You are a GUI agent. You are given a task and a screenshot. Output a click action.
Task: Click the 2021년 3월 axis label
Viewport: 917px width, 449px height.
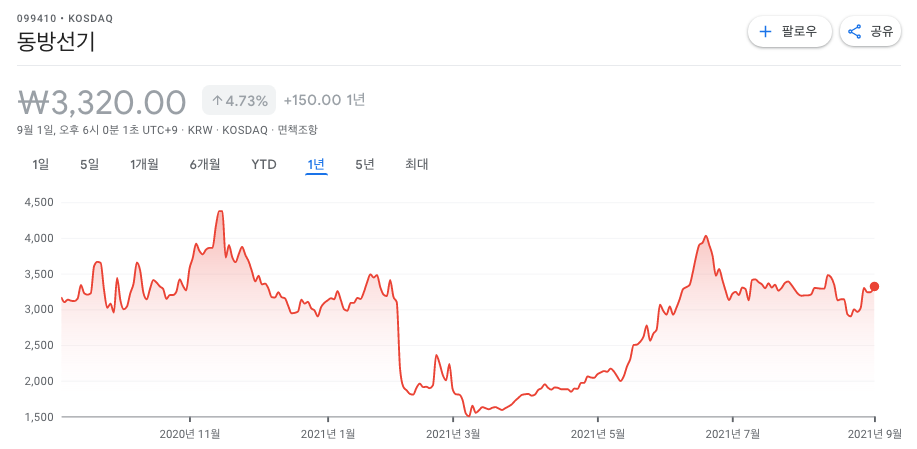[453, 433]
